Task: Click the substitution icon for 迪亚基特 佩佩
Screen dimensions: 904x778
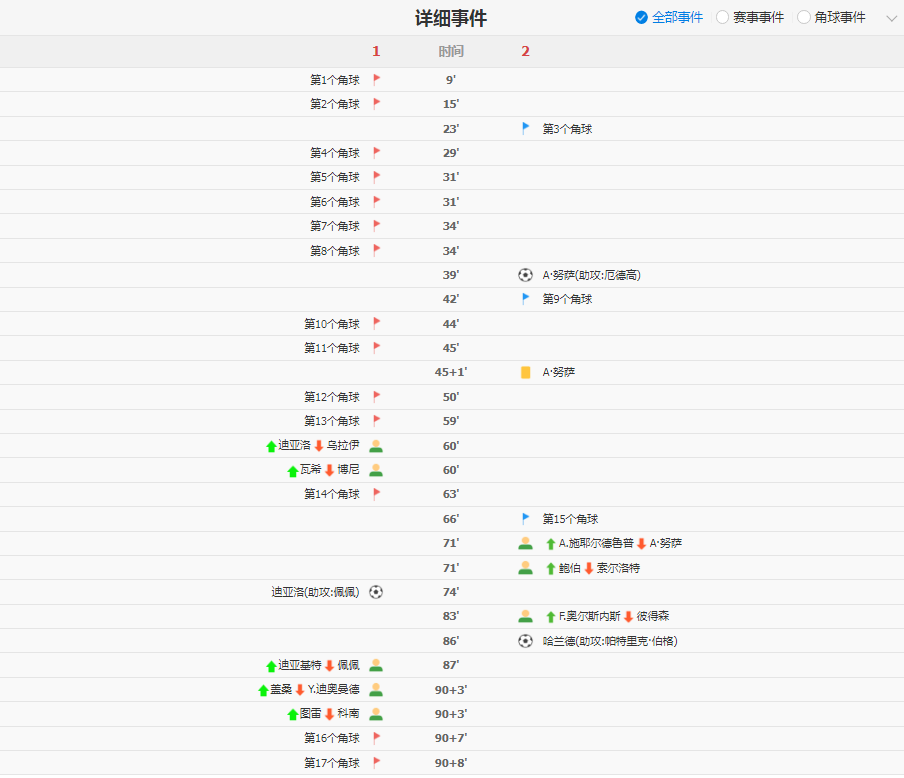Action: (376, 665)
